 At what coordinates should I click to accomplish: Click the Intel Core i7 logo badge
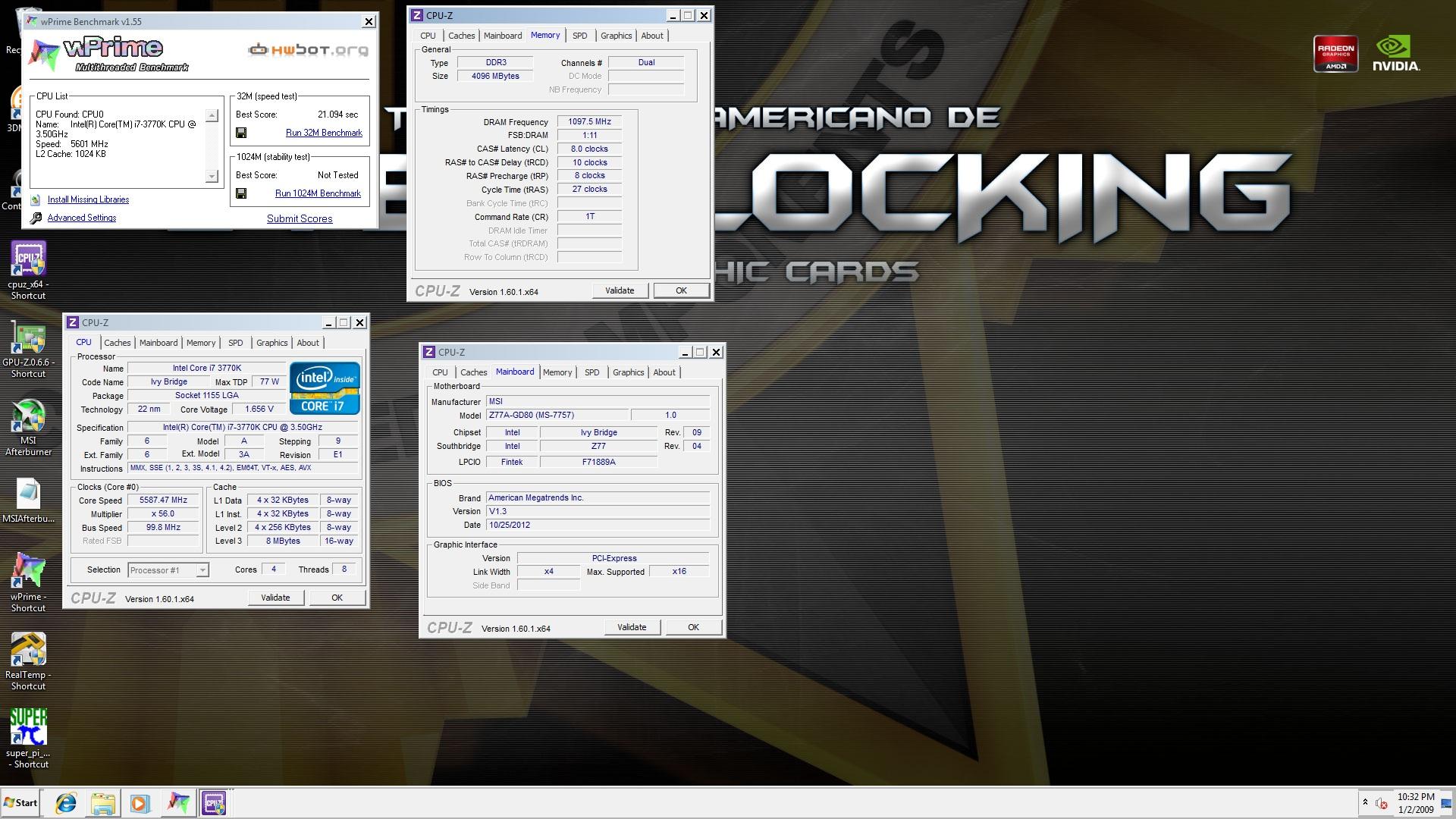coord(325,388)
